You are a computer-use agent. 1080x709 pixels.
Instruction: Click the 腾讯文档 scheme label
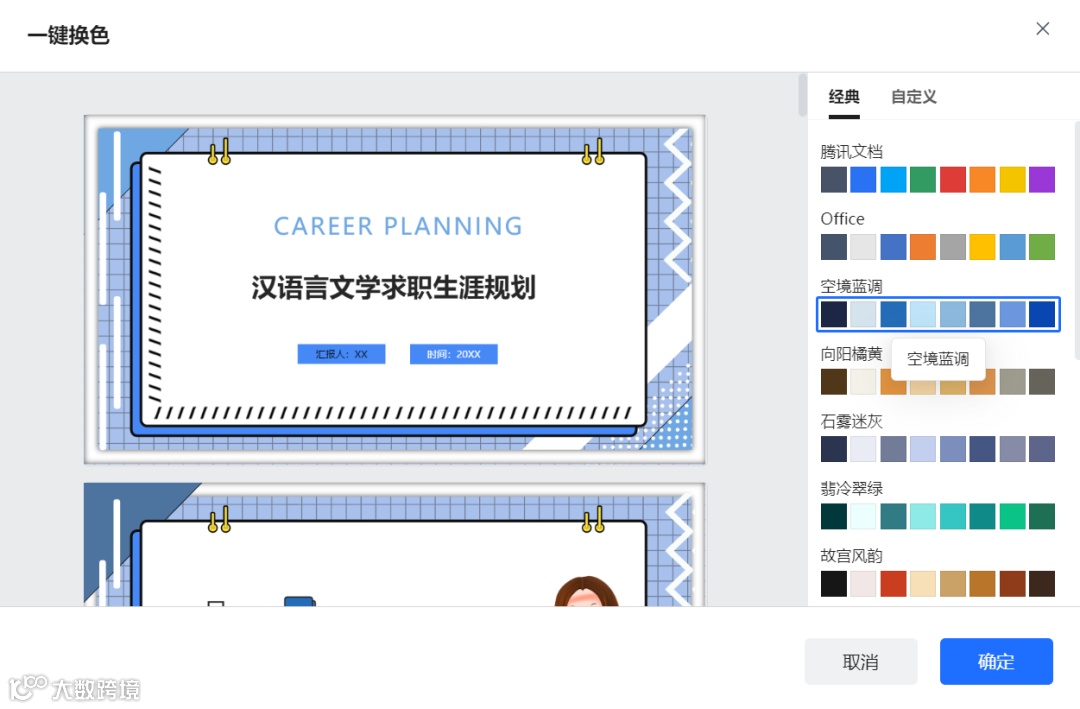(x=851, y=152)
